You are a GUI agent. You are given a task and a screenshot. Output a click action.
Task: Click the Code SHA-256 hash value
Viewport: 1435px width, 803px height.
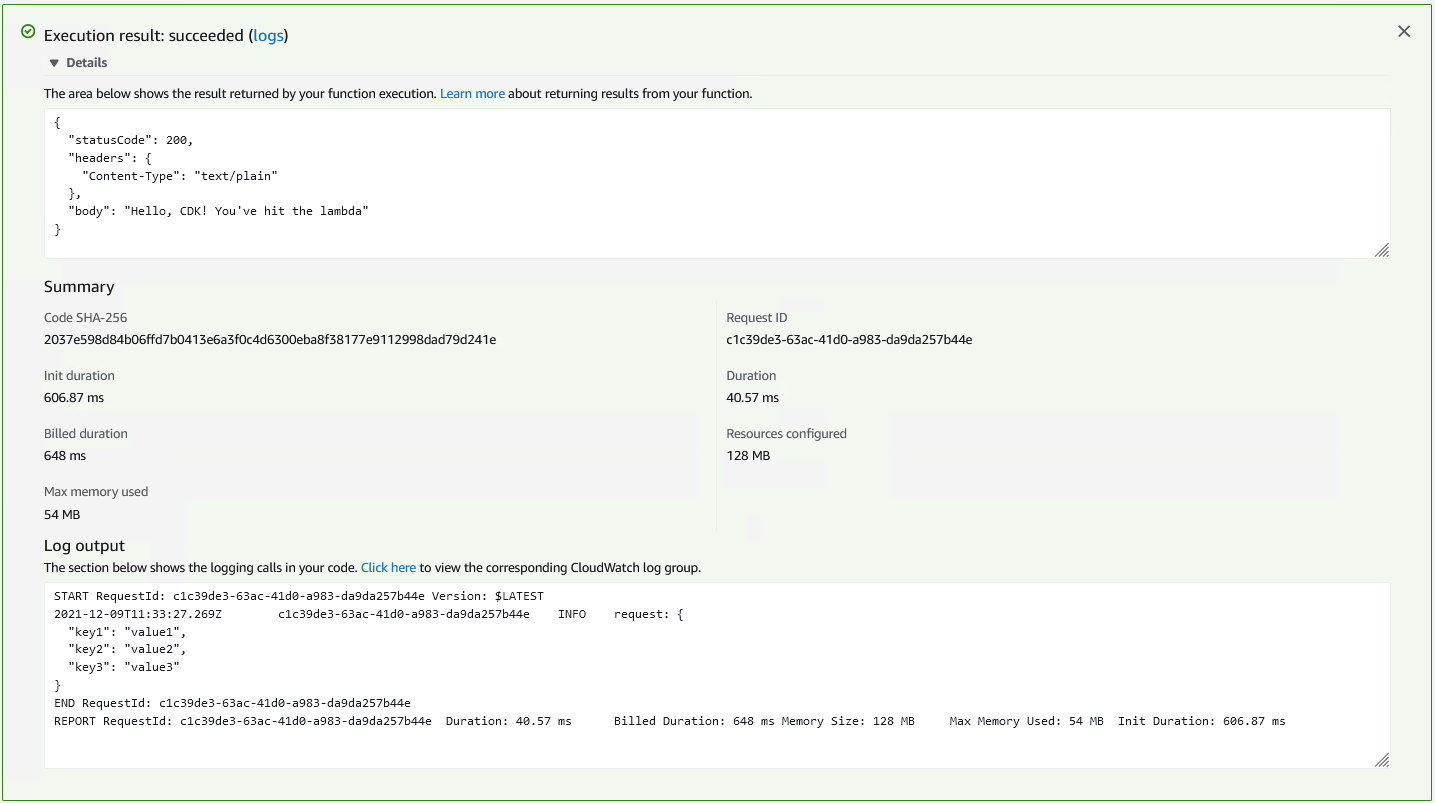pyautogui.click(x=268, y=339)
